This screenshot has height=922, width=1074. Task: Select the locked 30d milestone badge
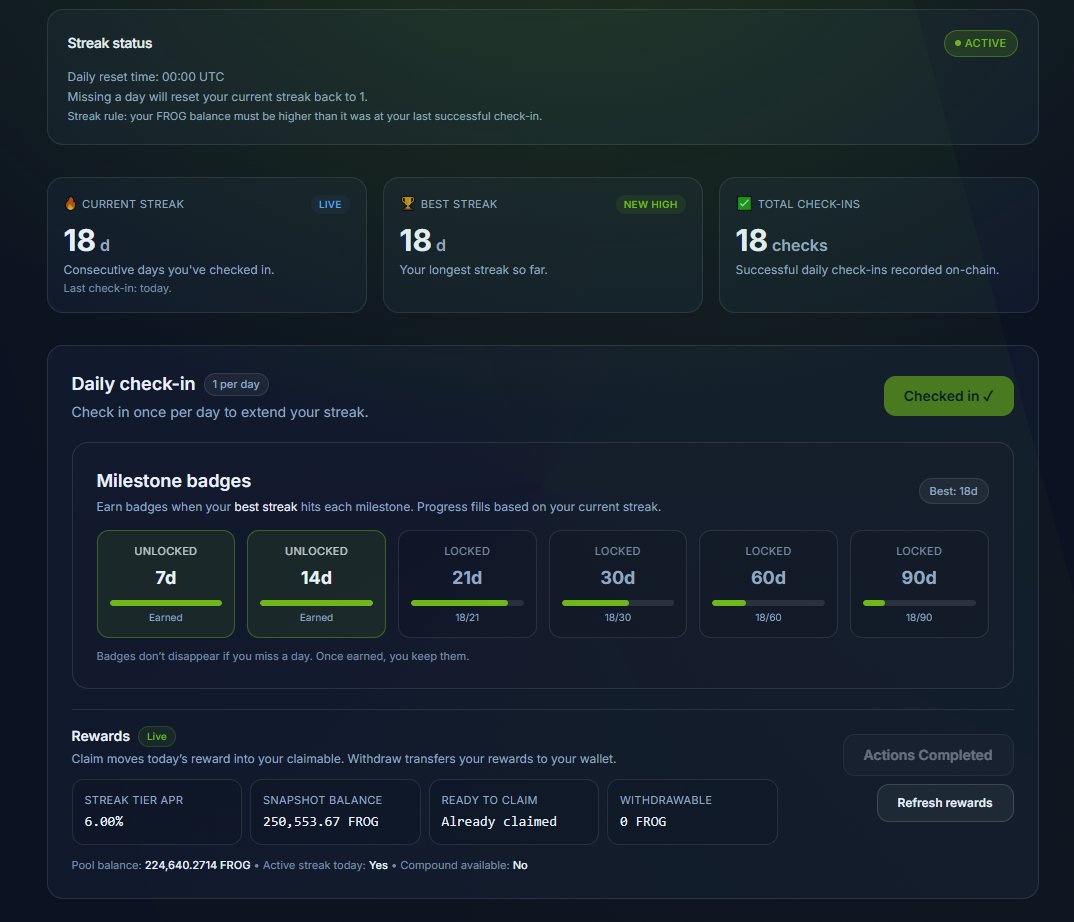(x=618, y=584)
